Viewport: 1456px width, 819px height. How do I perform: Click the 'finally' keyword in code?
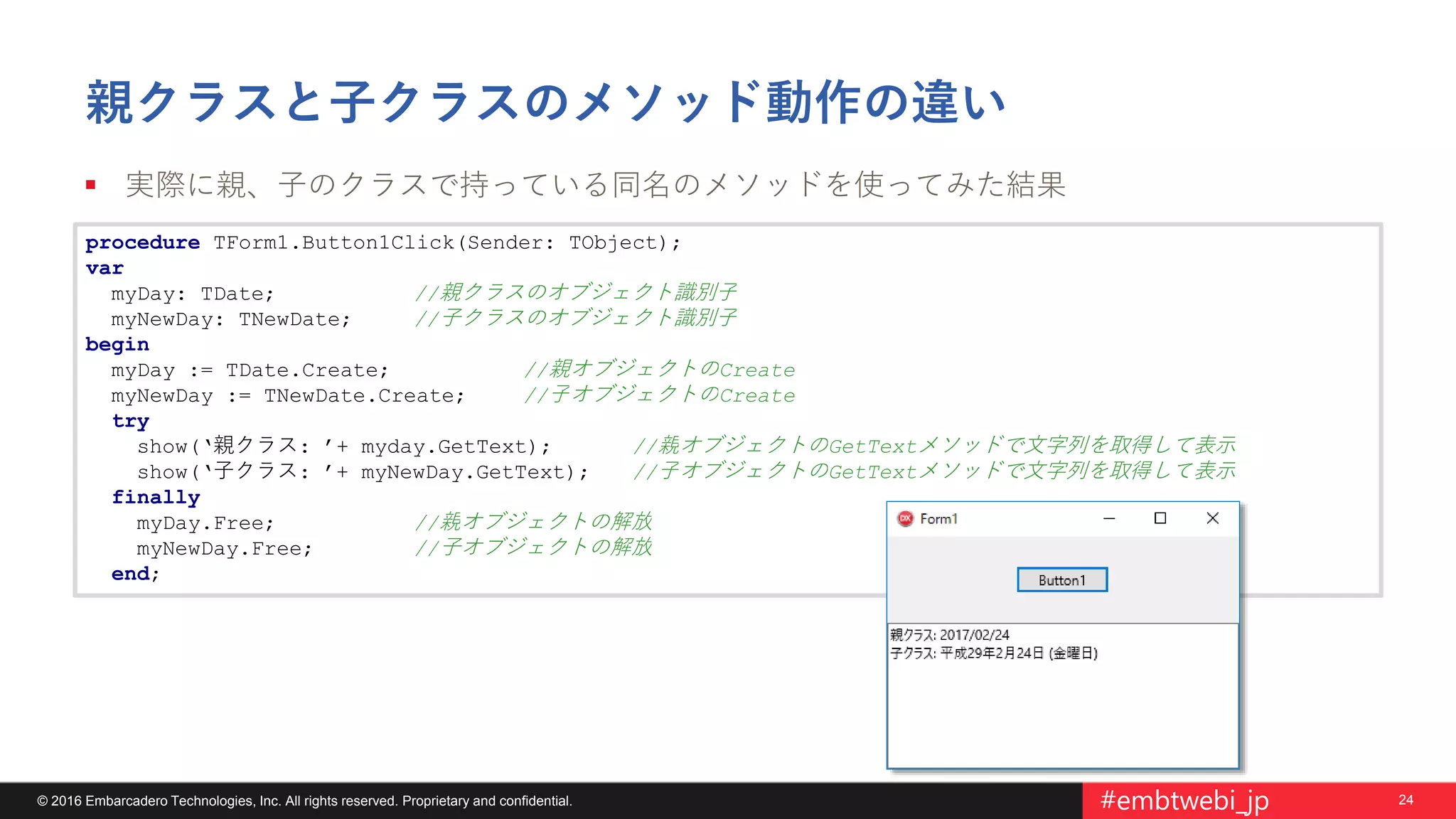[156, 497]
